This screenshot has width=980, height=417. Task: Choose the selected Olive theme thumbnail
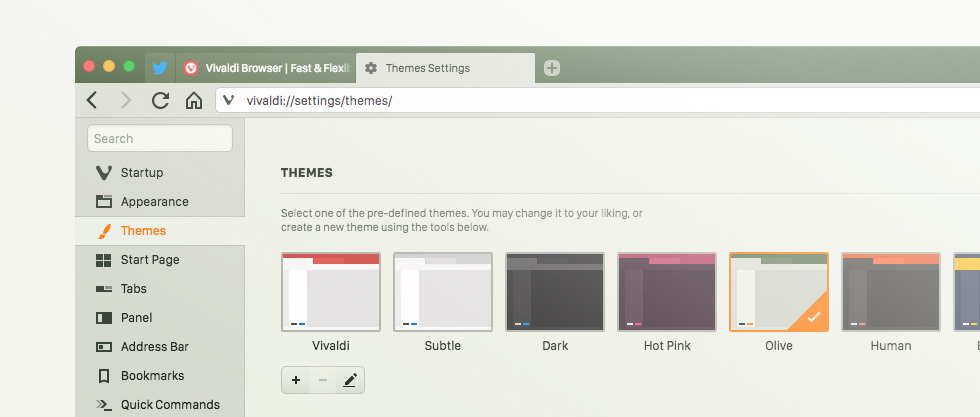pyautogui.click(x=779, y=292)
